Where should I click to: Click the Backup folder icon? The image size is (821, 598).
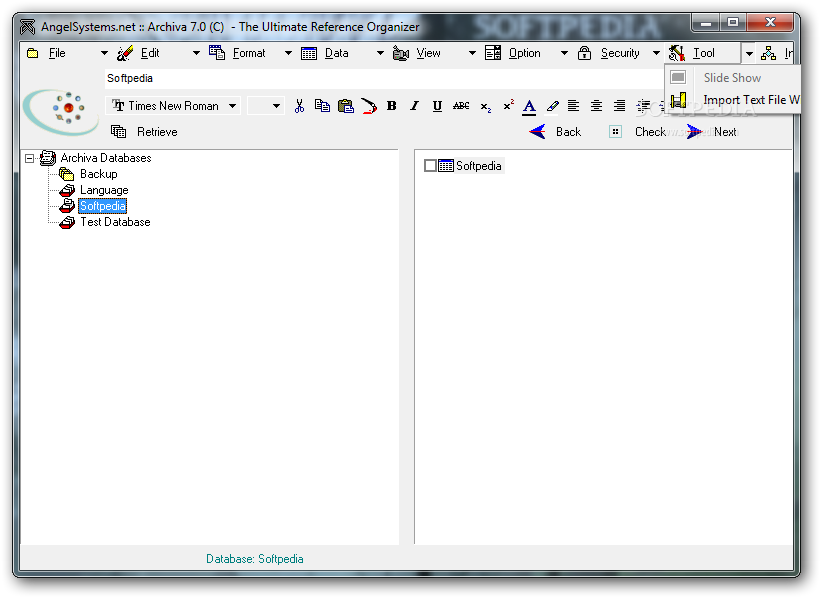click(x=66, y=174)
